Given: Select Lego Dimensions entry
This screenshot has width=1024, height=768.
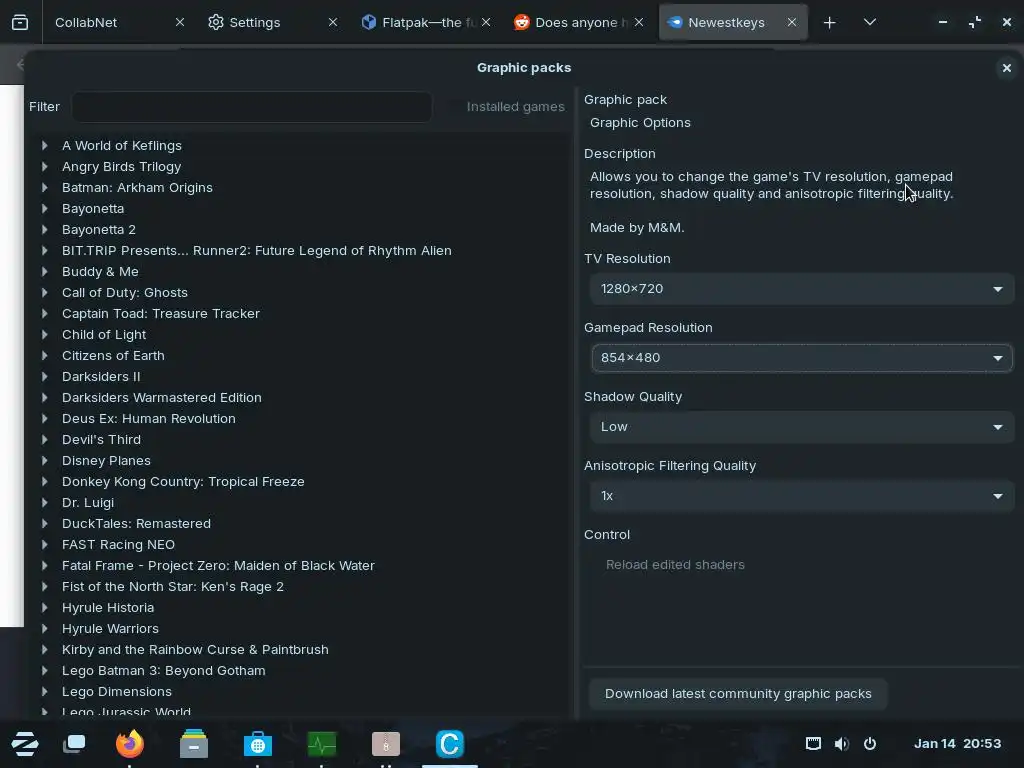Looking at the screenshot, I should click(117, 692).
